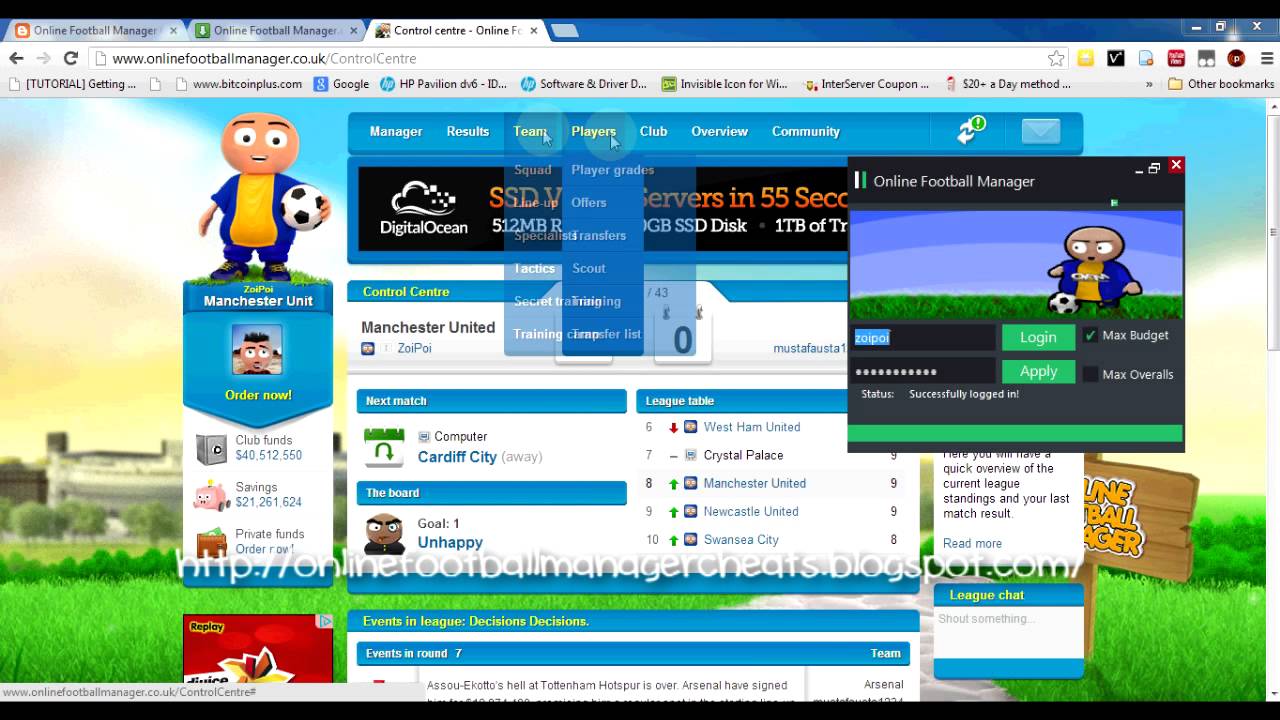Click the Login button in the tool window
The image size is (1280, 720).
click(x=1038, y=337)
